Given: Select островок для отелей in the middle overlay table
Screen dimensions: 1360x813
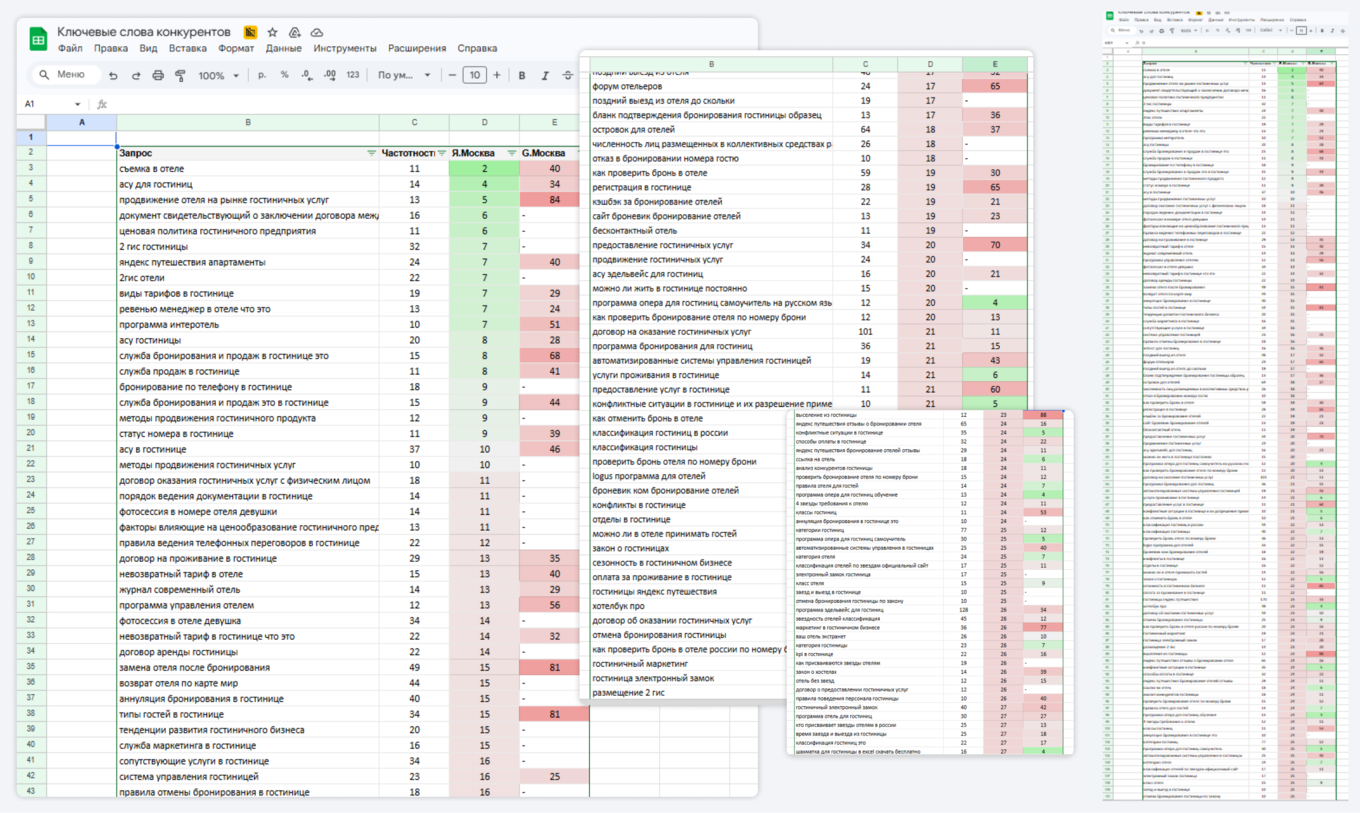Looking at the screenshot, I should point(711,130).
